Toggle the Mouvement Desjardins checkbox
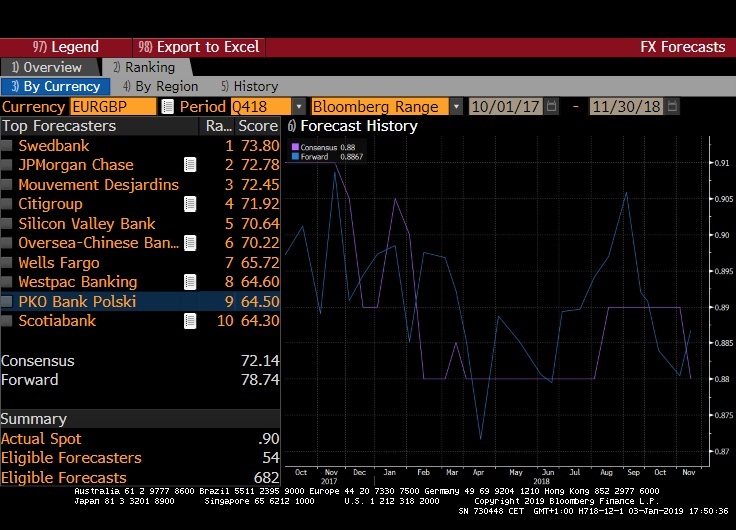This screenshot has width=736, height=530. coord(8,185)
